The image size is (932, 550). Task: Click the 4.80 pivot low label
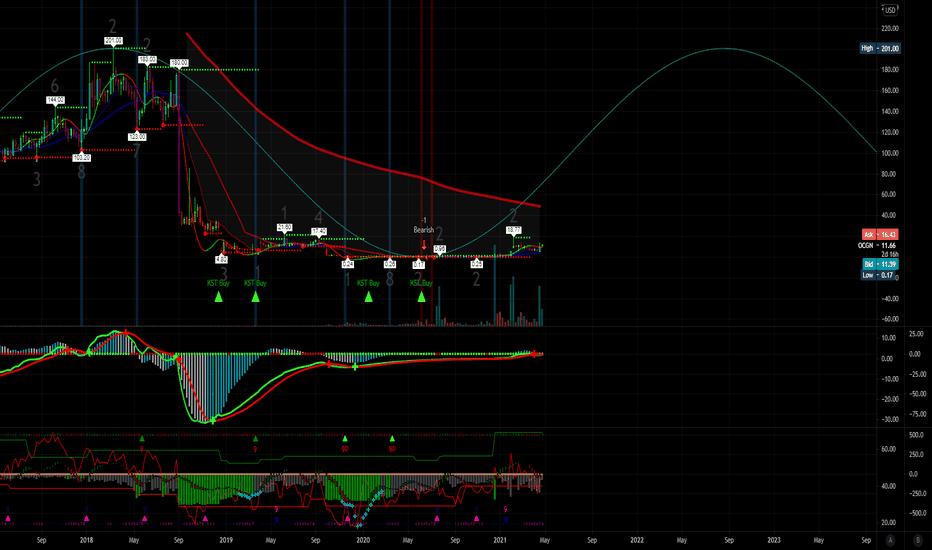point(221,260)
